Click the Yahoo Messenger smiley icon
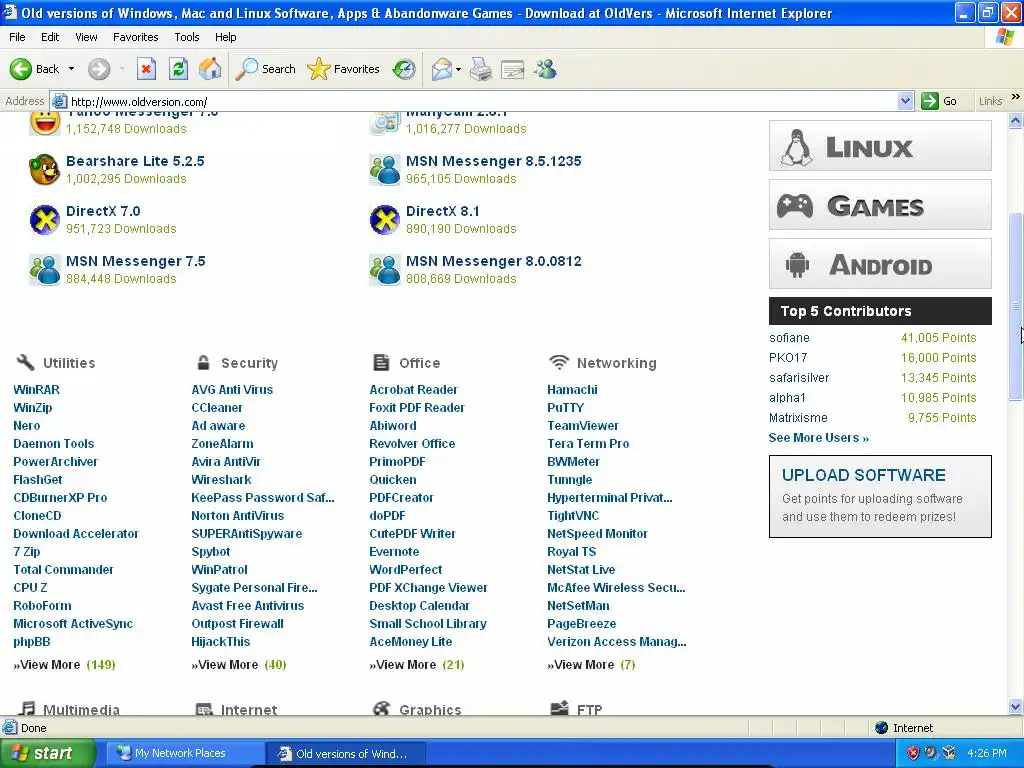 44,123
